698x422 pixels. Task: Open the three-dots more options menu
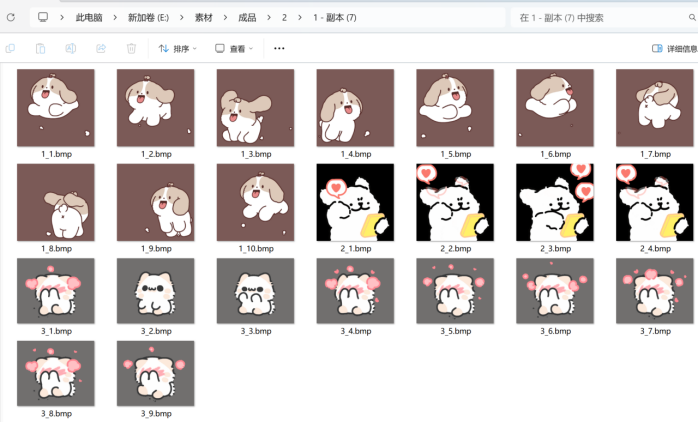click(x=279, y=48)
